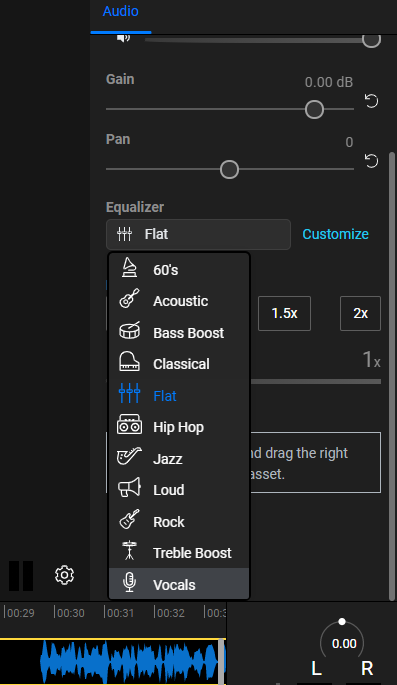Pick the Bass Boost drum icon
Screen dimensions: 397x685
129,331
